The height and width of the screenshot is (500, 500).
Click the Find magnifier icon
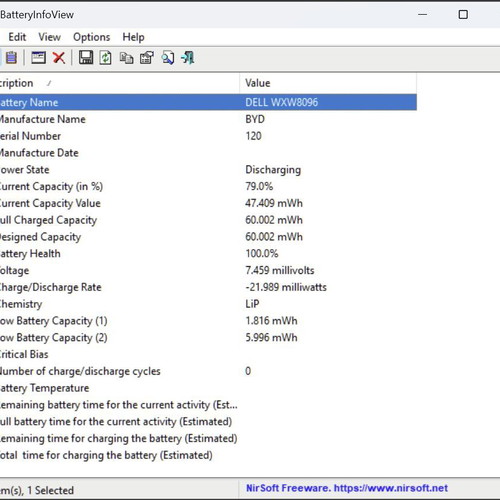[168, 58]
